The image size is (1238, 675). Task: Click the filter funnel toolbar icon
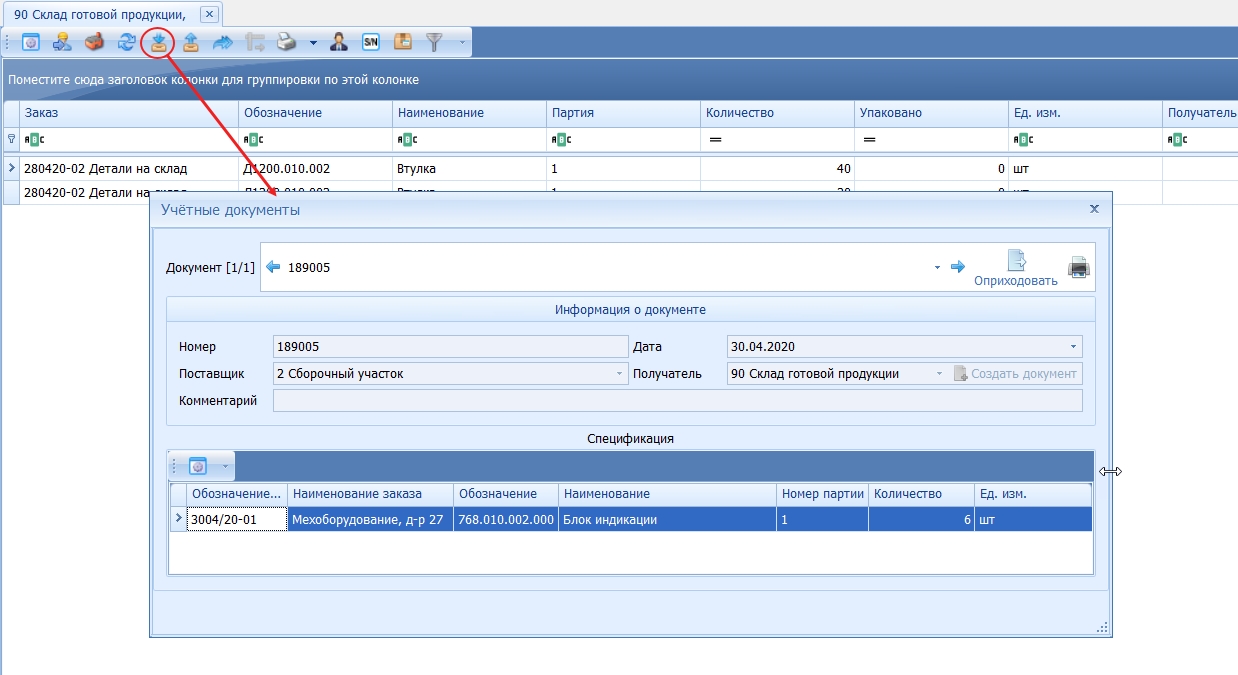[434, 42]
